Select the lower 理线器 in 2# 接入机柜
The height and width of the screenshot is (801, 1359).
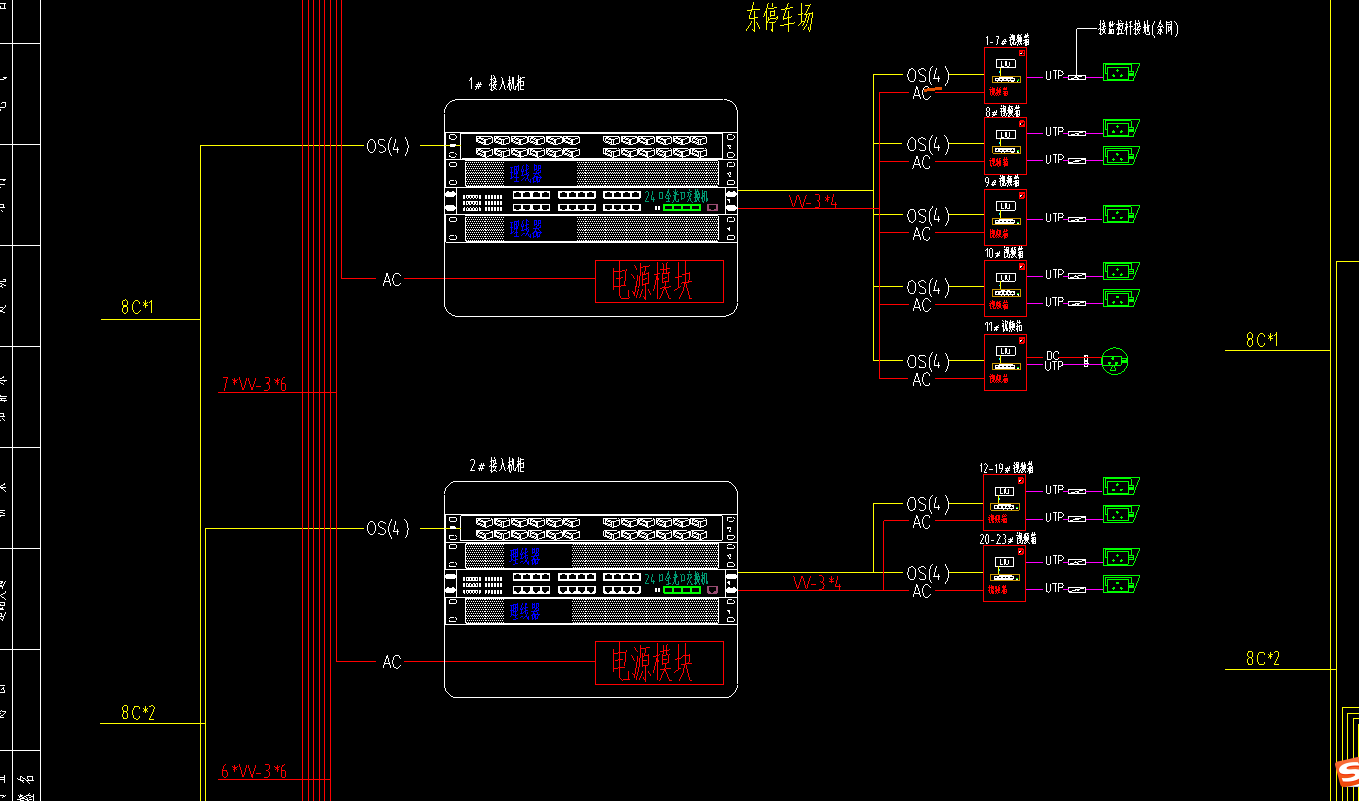[x=590, y=610]
